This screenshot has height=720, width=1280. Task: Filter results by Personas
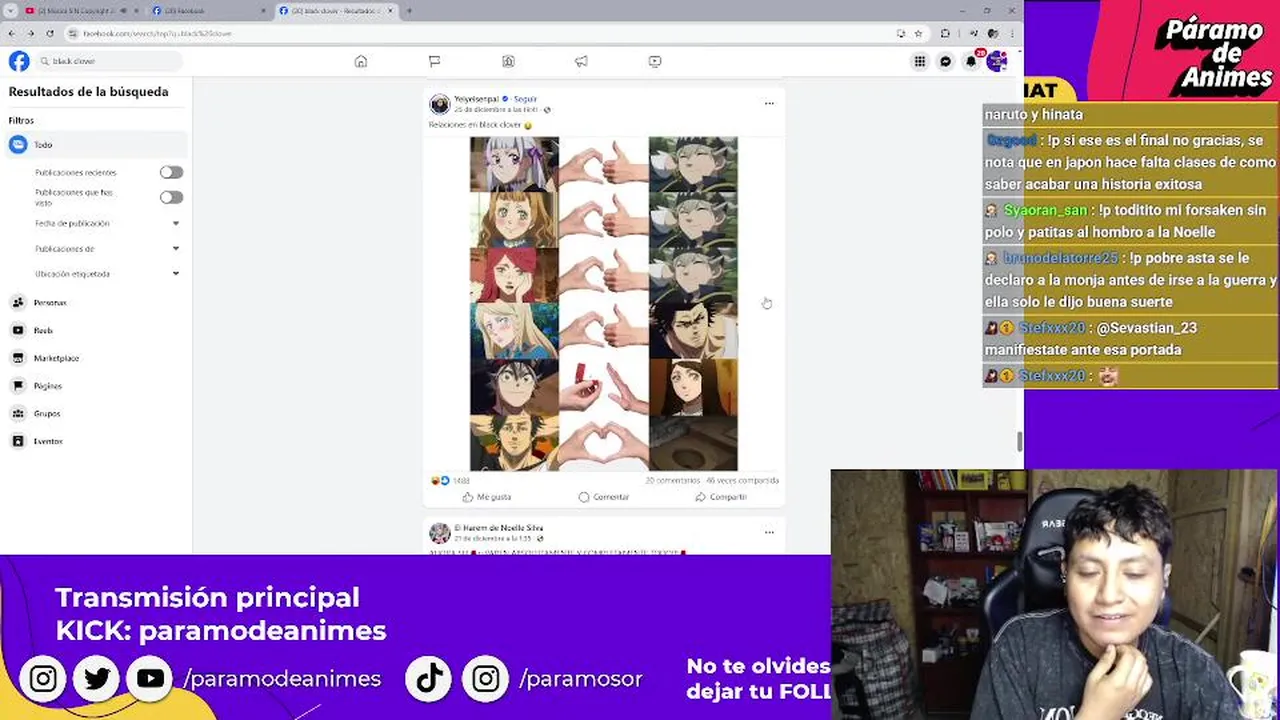pyautogui.click(x=96, y=302)
